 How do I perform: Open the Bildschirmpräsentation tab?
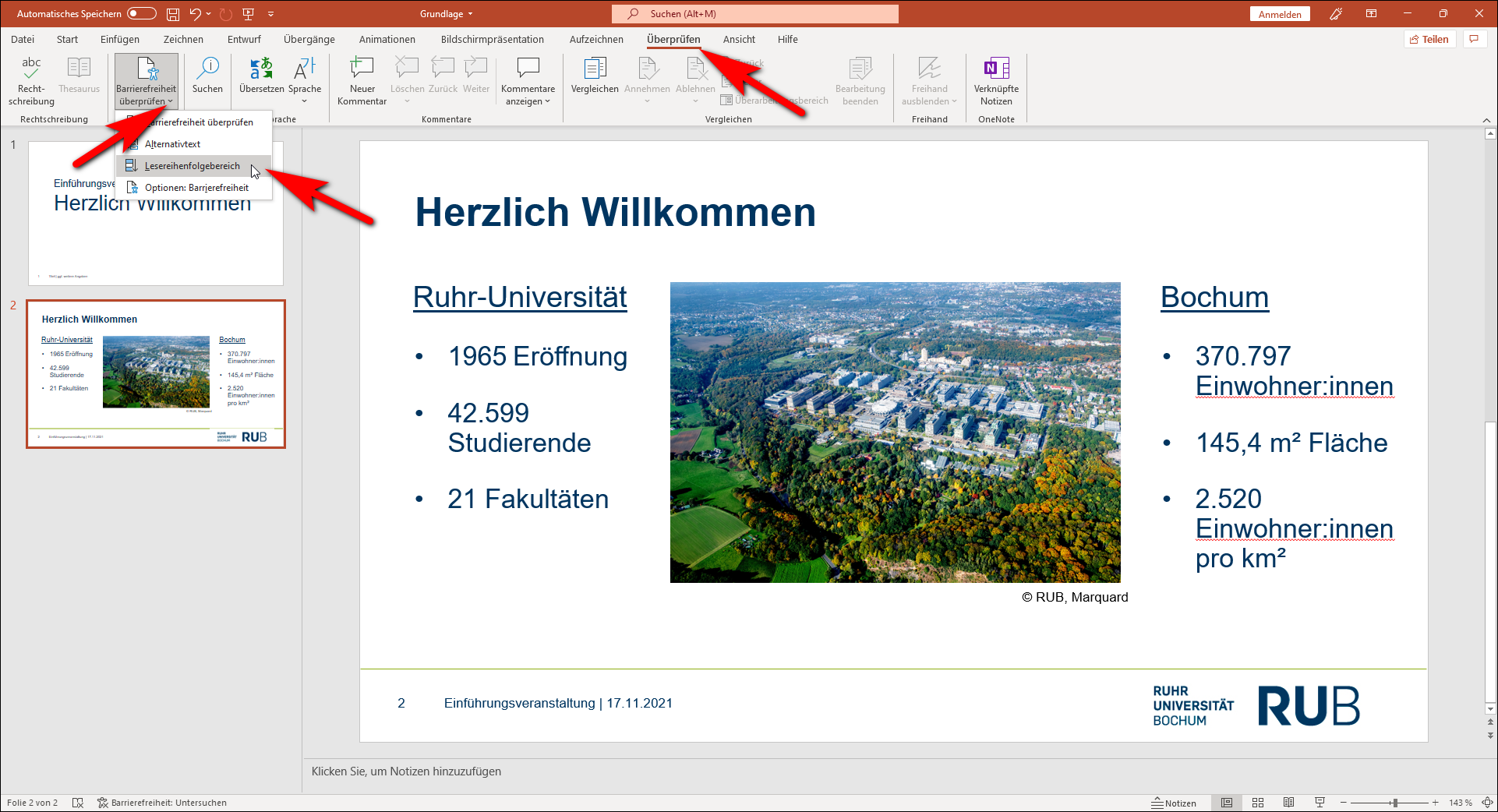pyautogui.click(x=493, y=39)
